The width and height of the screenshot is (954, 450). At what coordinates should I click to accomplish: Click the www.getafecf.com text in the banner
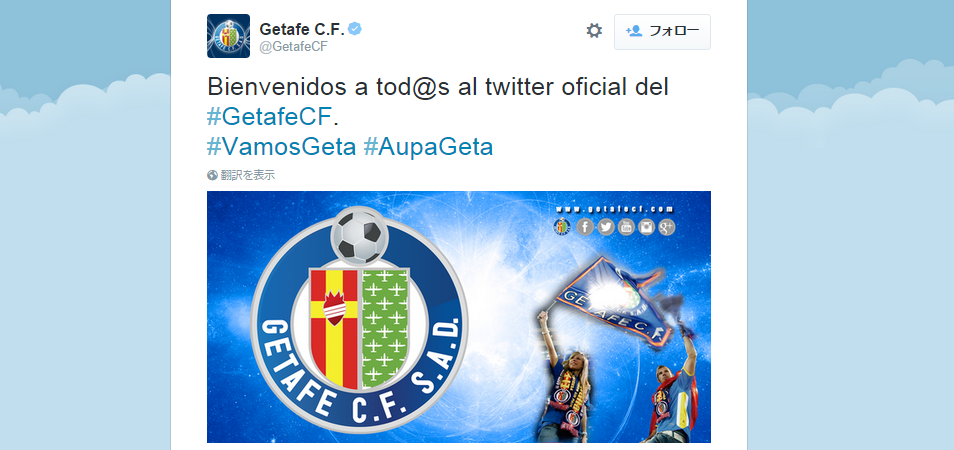point(615,209)
